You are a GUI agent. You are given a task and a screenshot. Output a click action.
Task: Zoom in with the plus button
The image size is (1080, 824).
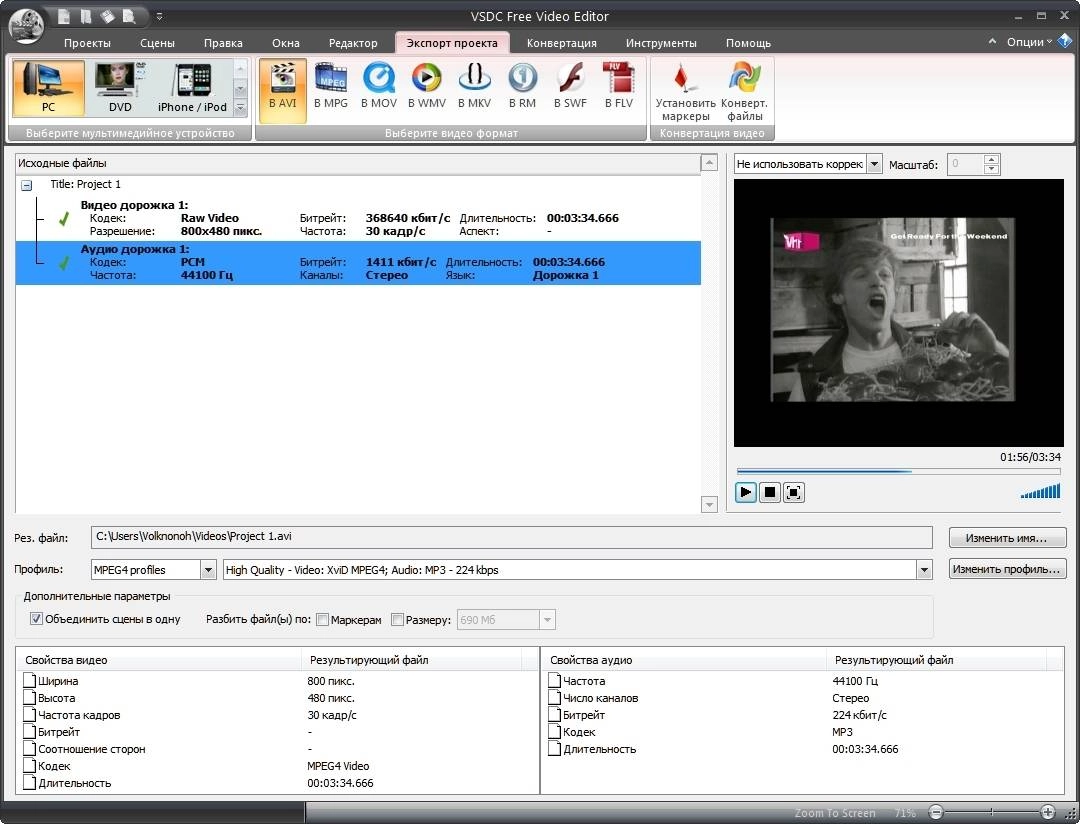click(x=1048, y=812)
